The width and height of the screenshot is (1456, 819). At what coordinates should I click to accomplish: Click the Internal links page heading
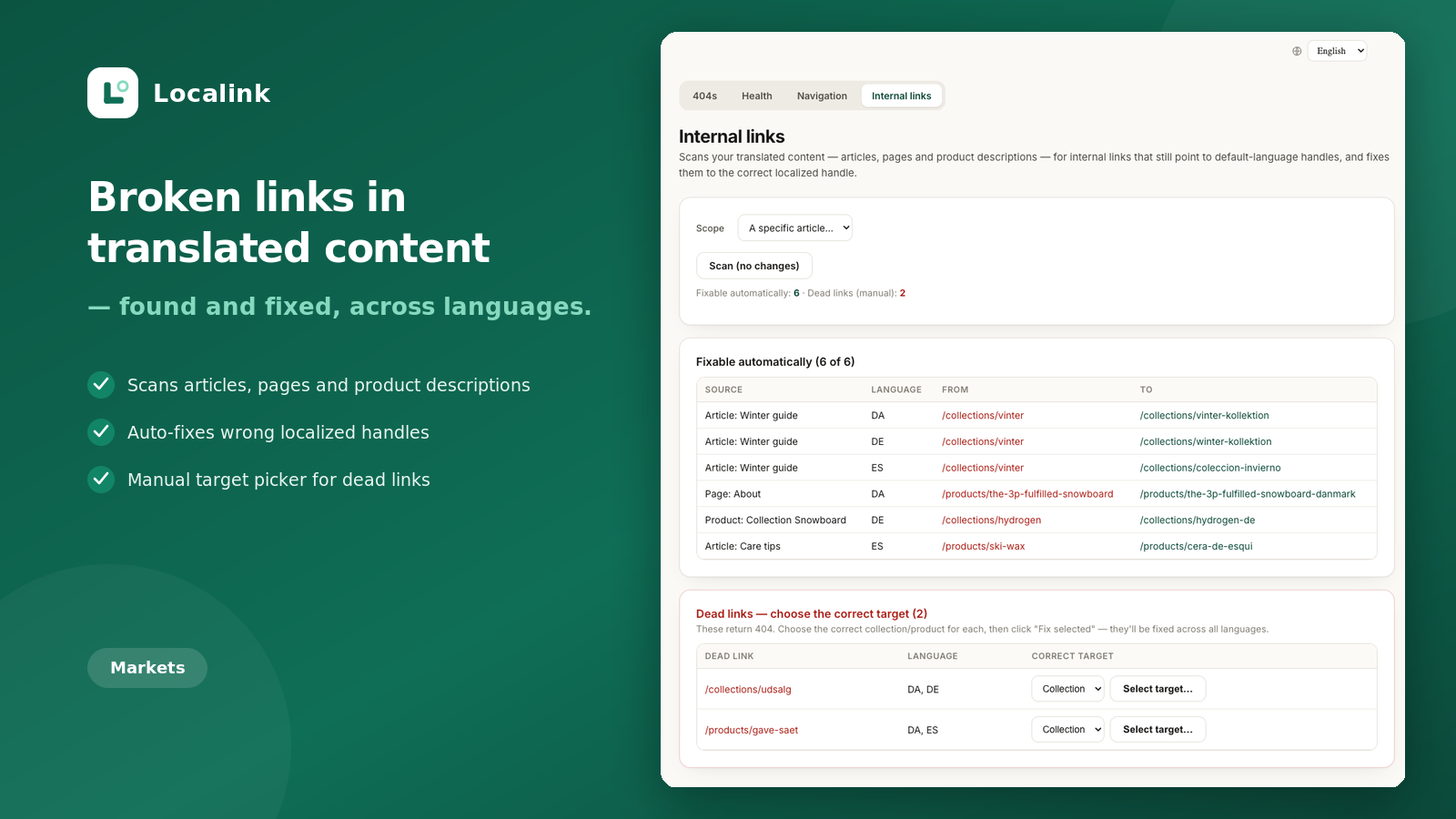[x=732, y=136]
